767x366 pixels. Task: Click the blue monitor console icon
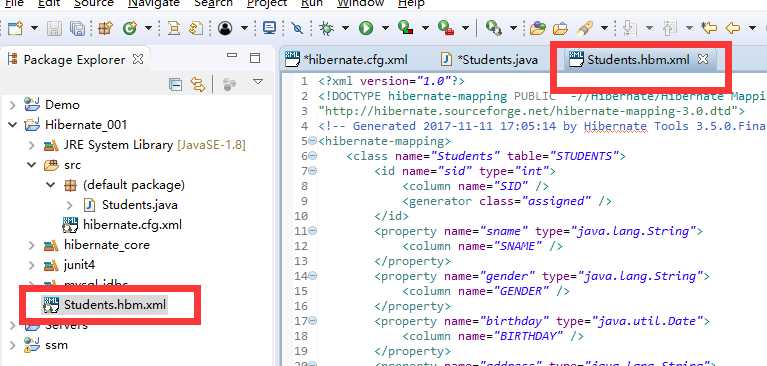click(x=269, y=28)
